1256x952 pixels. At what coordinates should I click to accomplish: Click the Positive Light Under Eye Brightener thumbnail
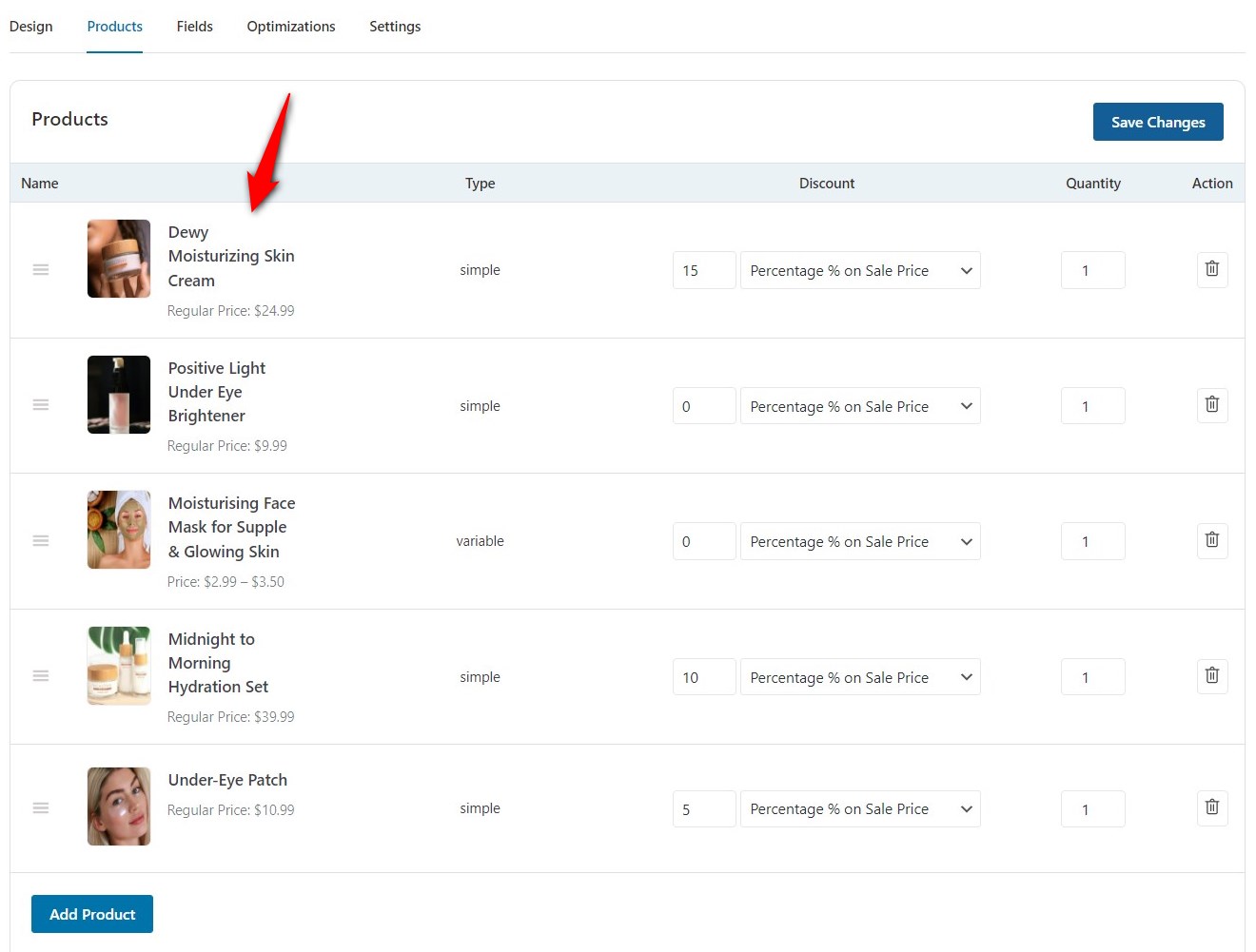coord(118,394)
